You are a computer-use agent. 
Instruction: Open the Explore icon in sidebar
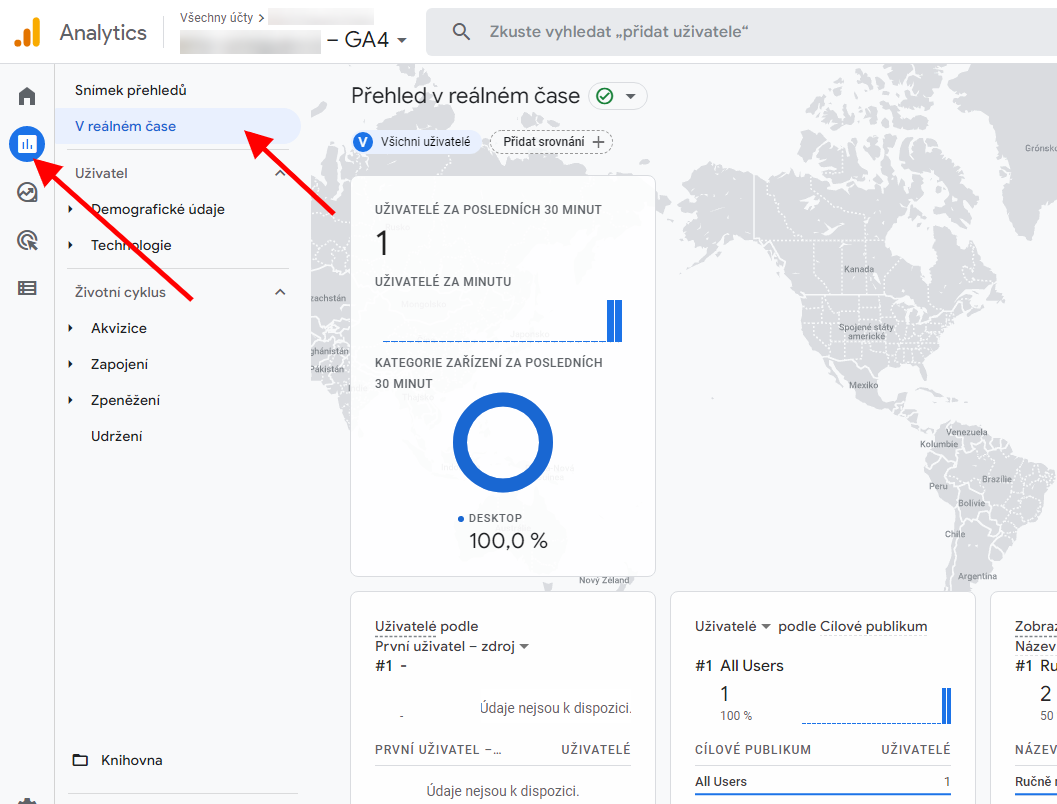(27, 192)
